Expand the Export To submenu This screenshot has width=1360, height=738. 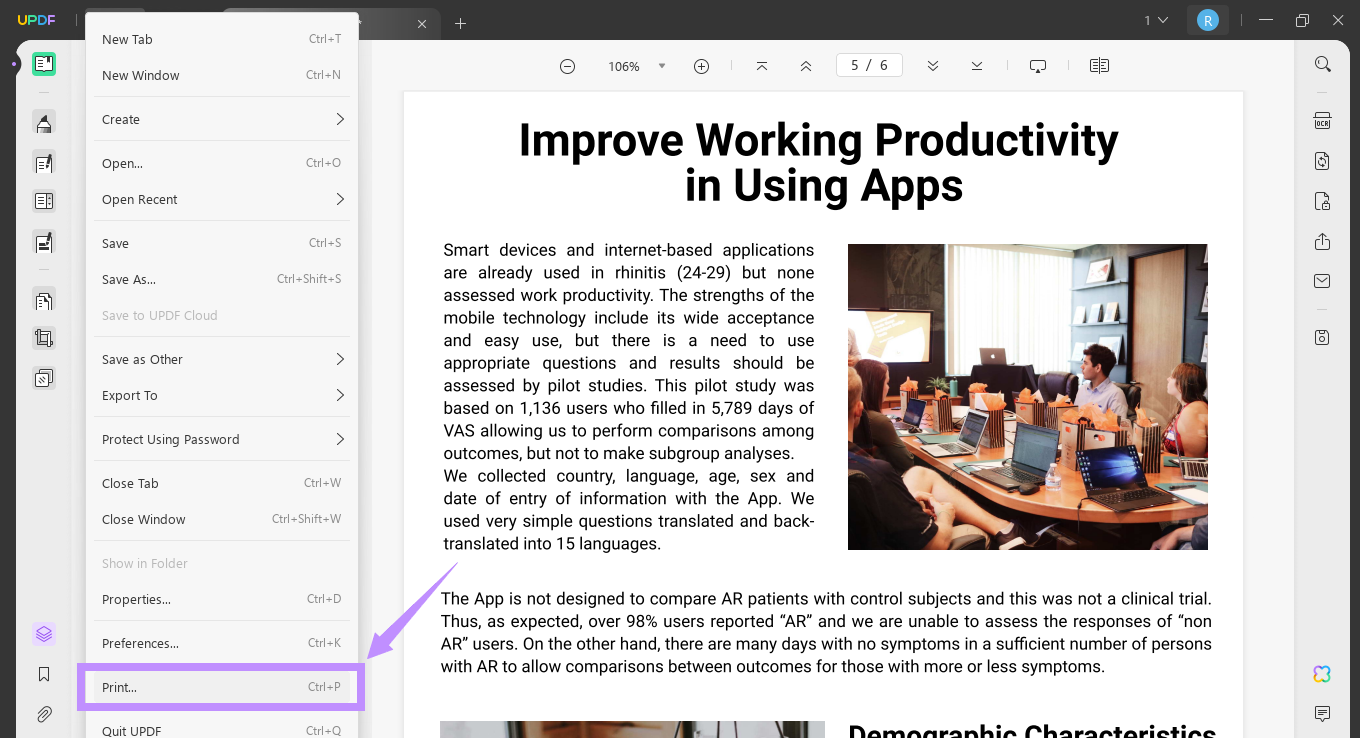coord(220,395)
